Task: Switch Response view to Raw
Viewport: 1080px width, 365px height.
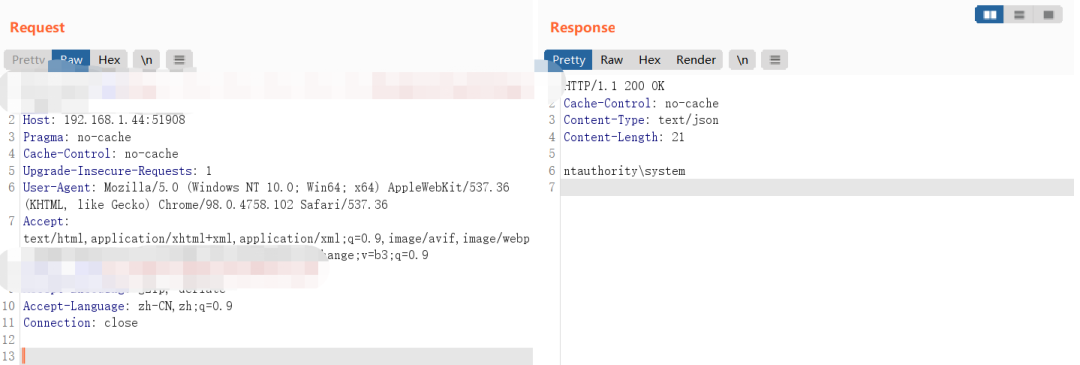Action: pos(612,60)
